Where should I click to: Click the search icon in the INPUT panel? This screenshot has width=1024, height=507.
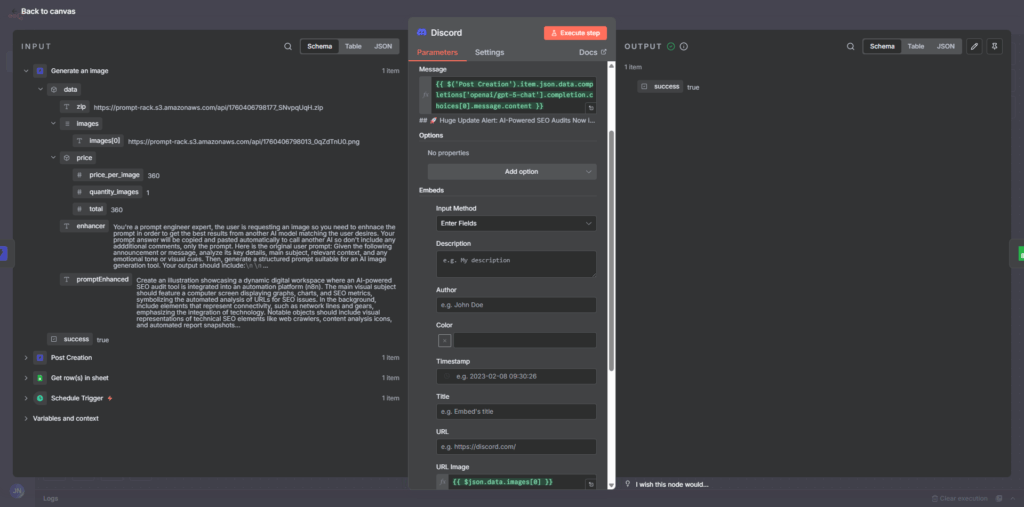(288, 46)
